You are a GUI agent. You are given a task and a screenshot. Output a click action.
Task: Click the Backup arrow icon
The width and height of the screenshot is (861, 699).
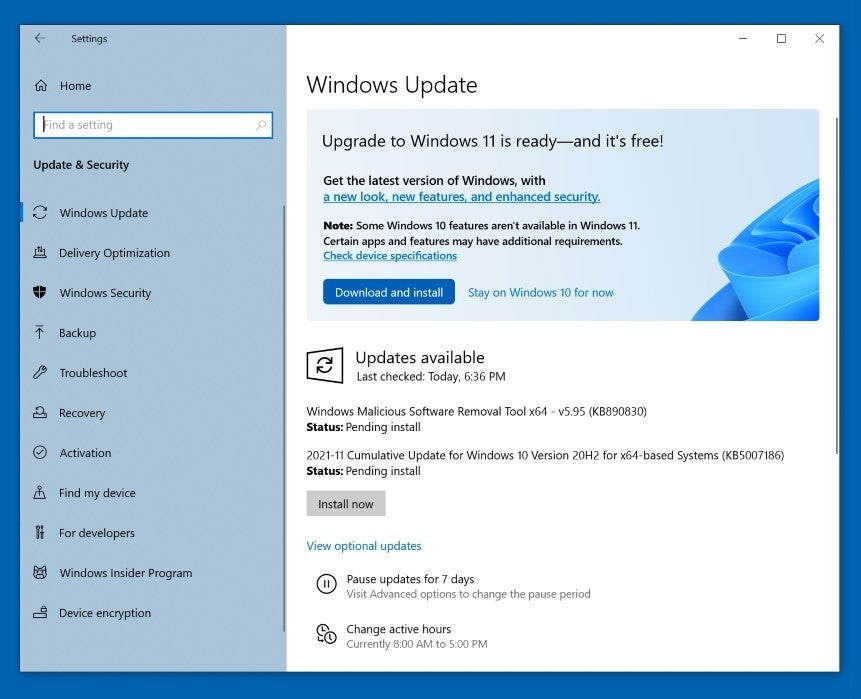[40, 332]
